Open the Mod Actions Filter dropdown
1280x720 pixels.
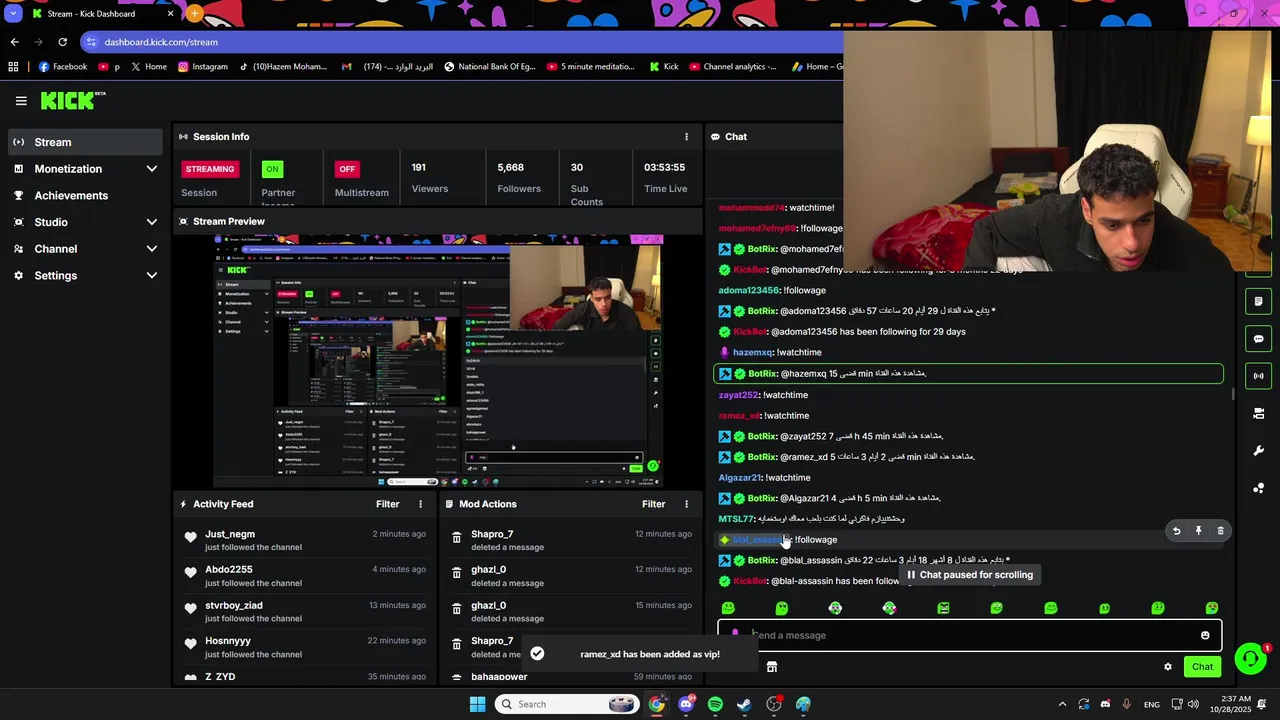[653, 504]
